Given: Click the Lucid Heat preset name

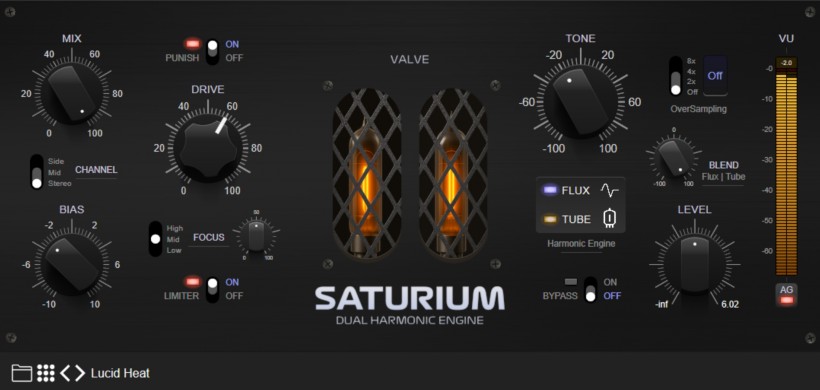Looking at the screenshot, I should pyautogui.click(x=120, y=373).
